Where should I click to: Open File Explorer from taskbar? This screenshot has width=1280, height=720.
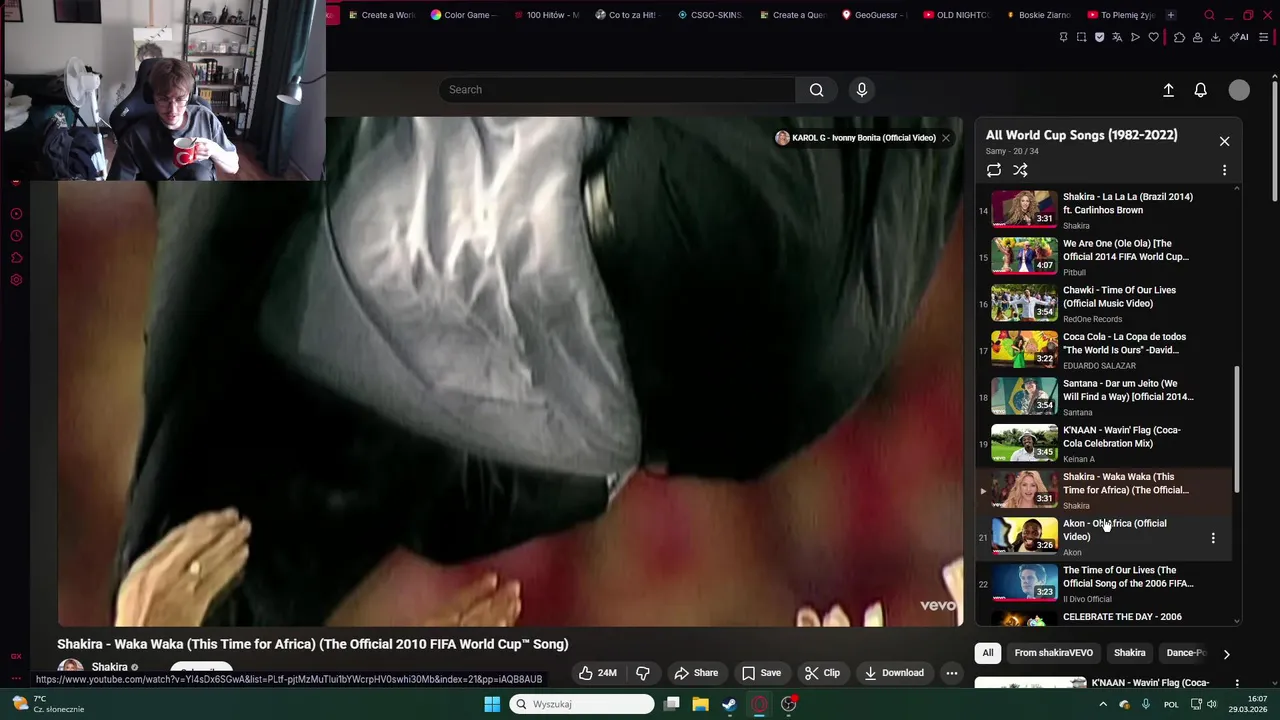coord(700,704)
